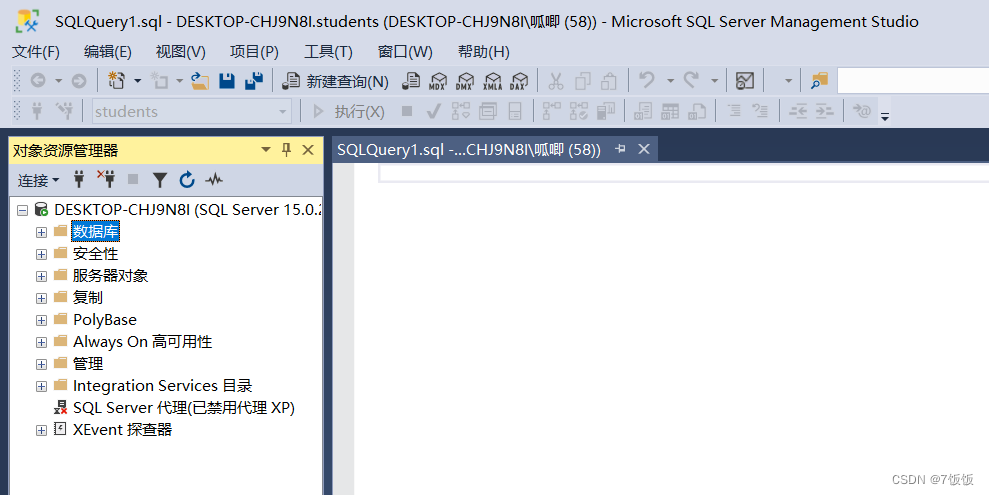Expand the Always On 高可用性 node

tap(41, 342)
